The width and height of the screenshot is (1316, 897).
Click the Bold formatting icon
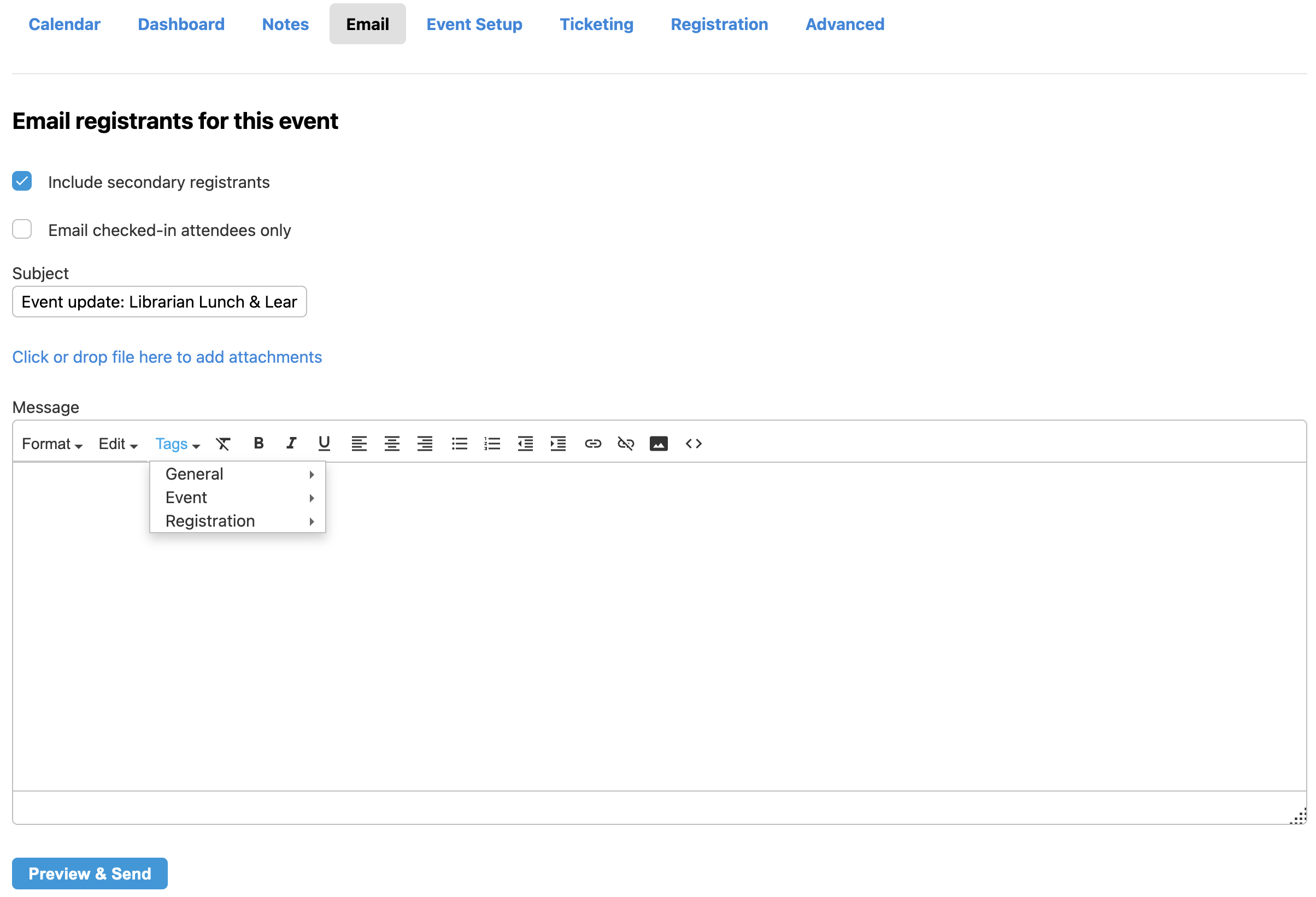pos(258,444)
